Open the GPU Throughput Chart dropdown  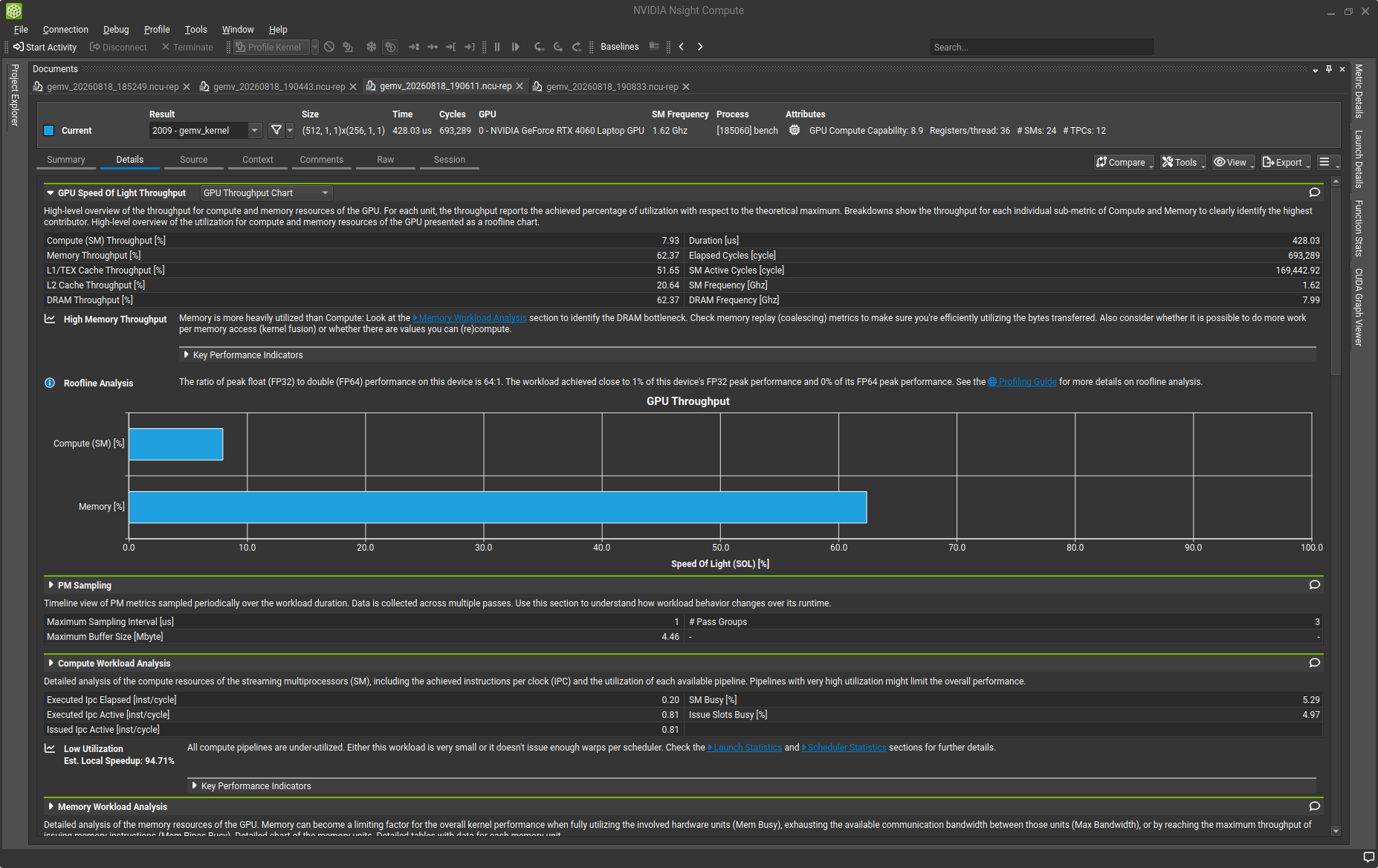[266, 193]
